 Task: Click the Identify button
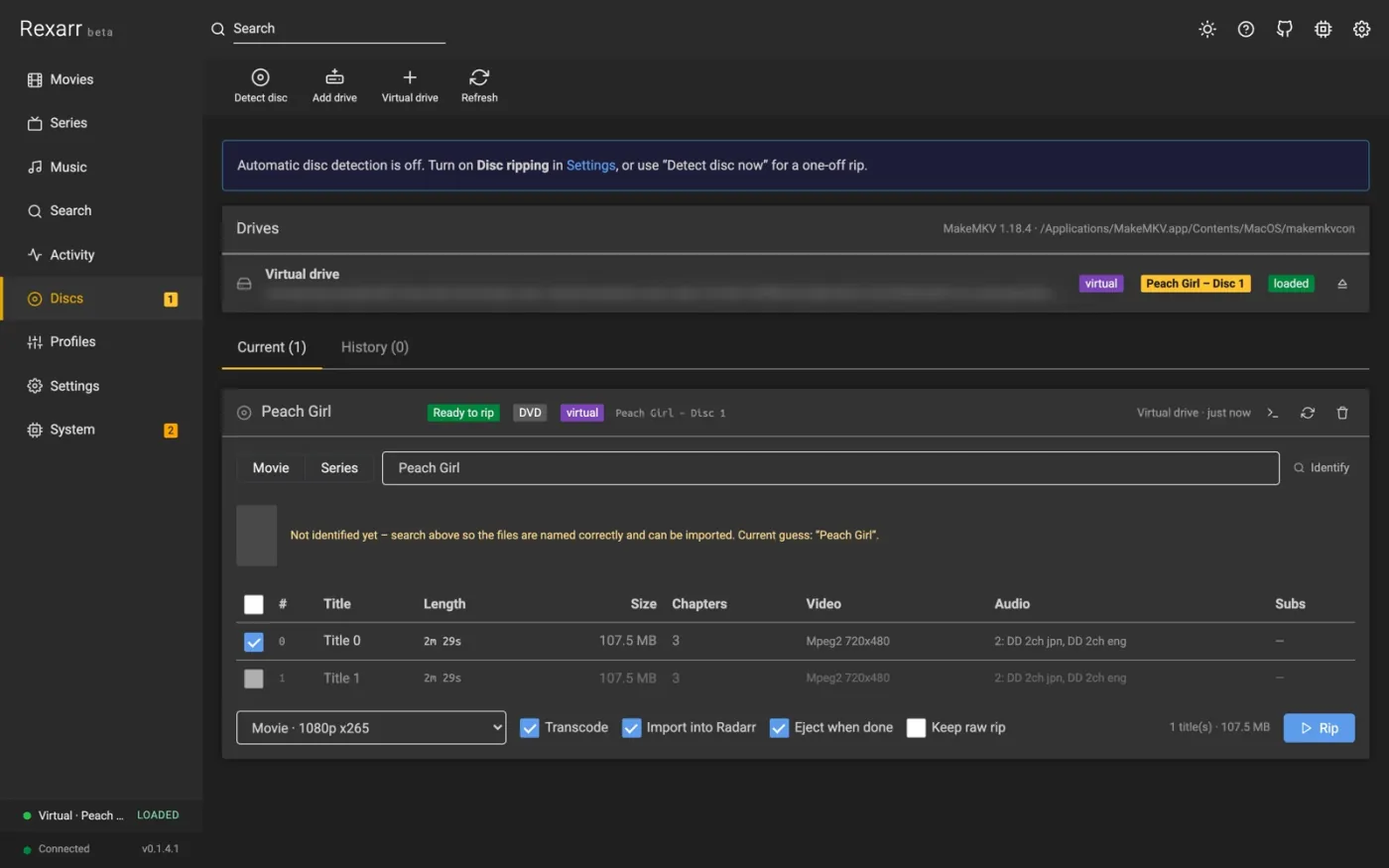(1322, 468)
